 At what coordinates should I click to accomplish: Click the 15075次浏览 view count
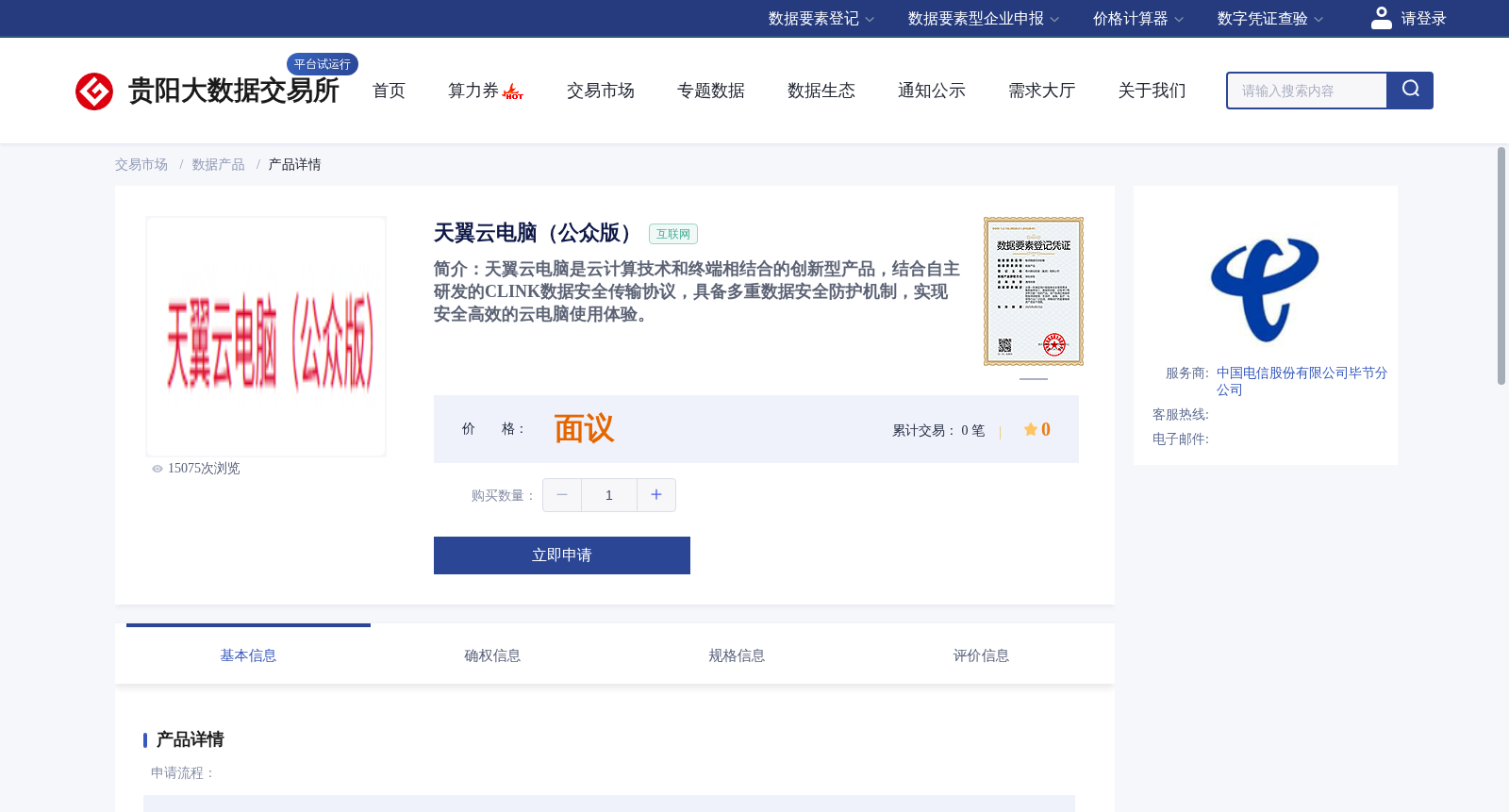[204, 469]
